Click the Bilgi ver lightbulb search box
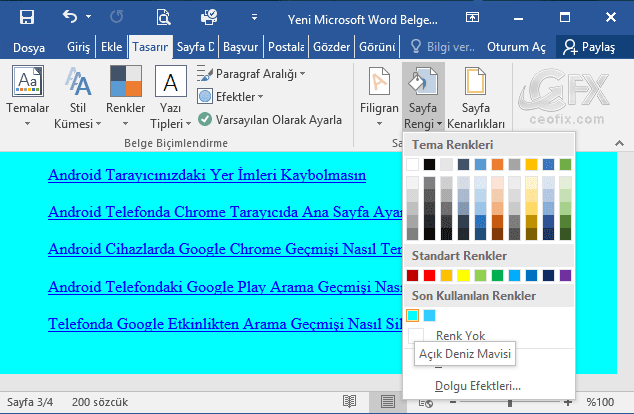 coord(442,47)
